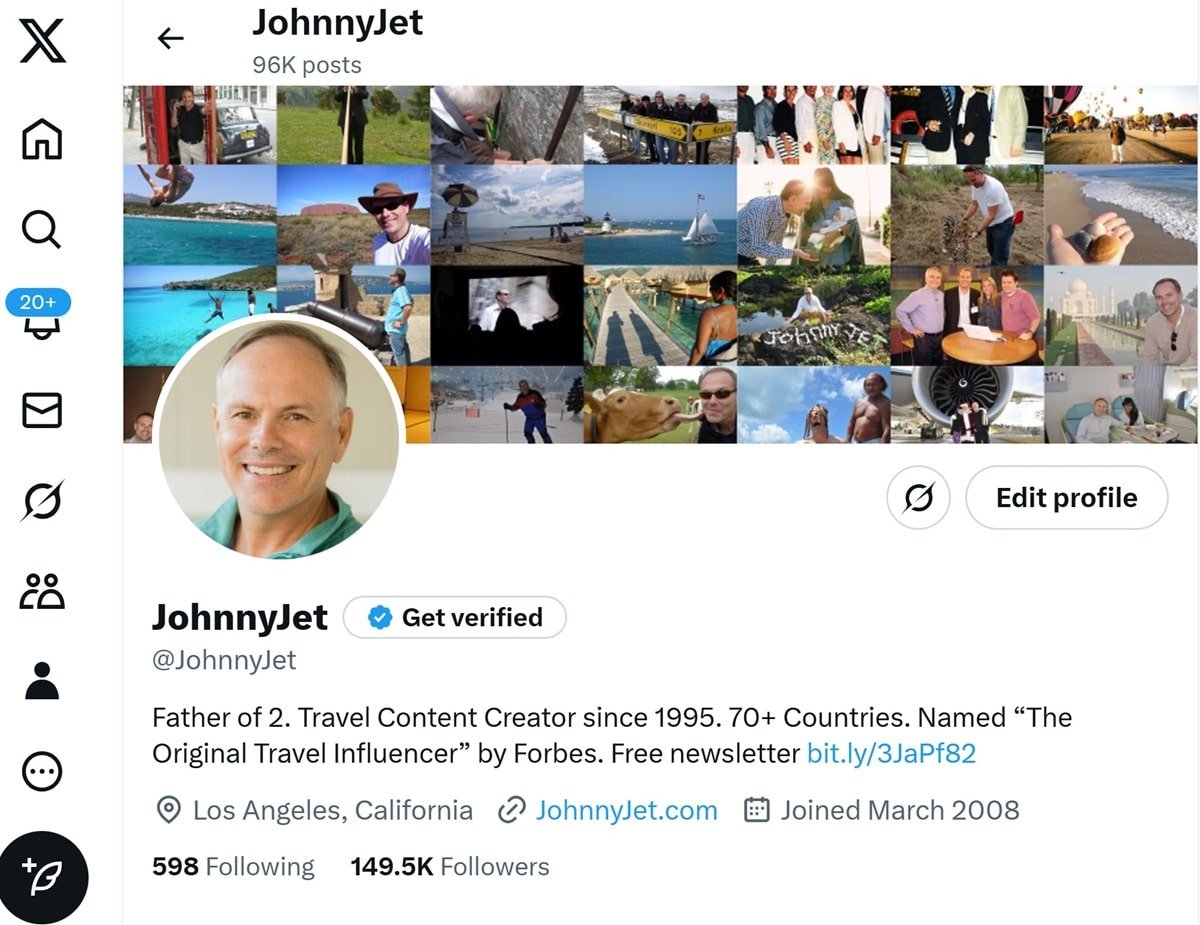Image resolution: width=1200 pixels, height=925 pixels.
Task: View the 598 Following list
Action: point(233,867)
